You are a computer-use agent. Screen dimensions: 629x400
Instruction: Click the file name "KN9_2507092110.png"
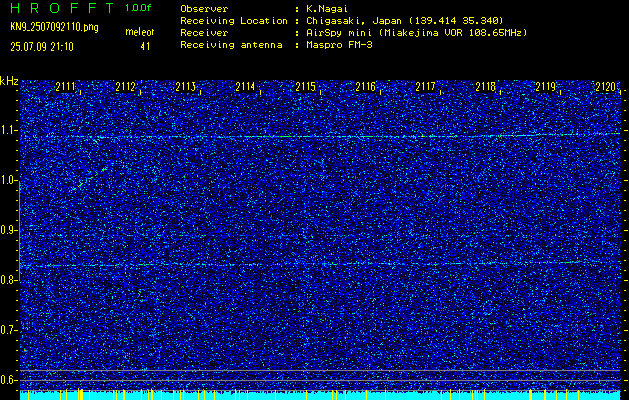coord(54,28)
